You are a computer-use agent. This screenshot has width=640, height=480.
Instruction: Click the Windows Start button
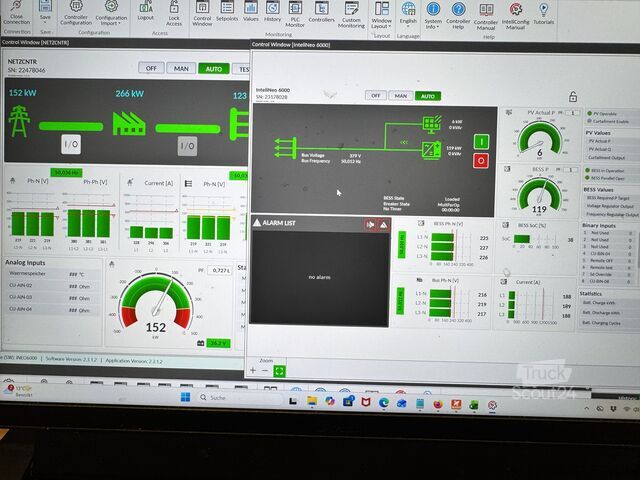186,397
